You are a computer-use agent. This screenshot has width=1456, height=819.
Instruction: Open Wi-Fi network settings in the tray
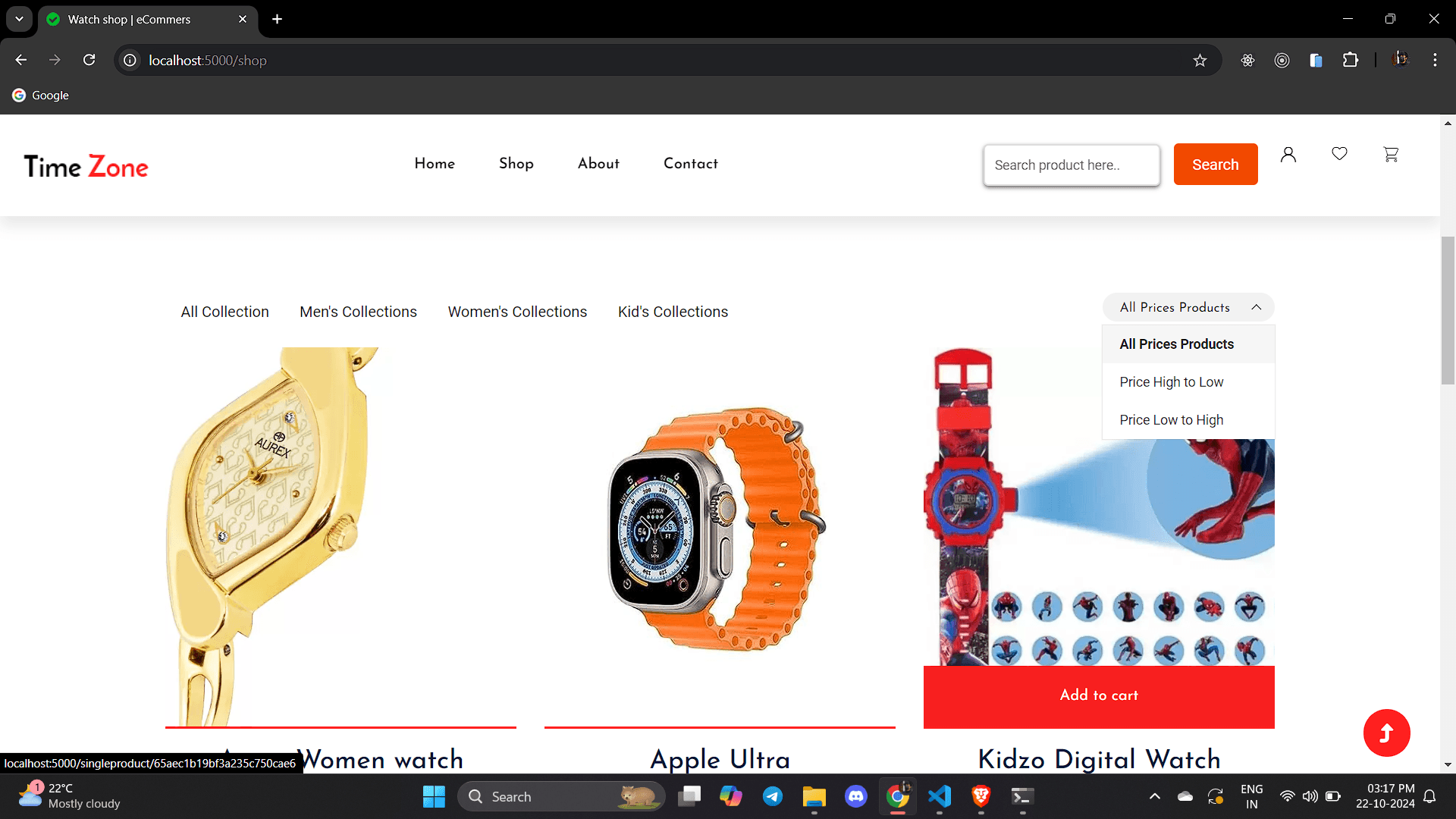[x=1287, y=796]
